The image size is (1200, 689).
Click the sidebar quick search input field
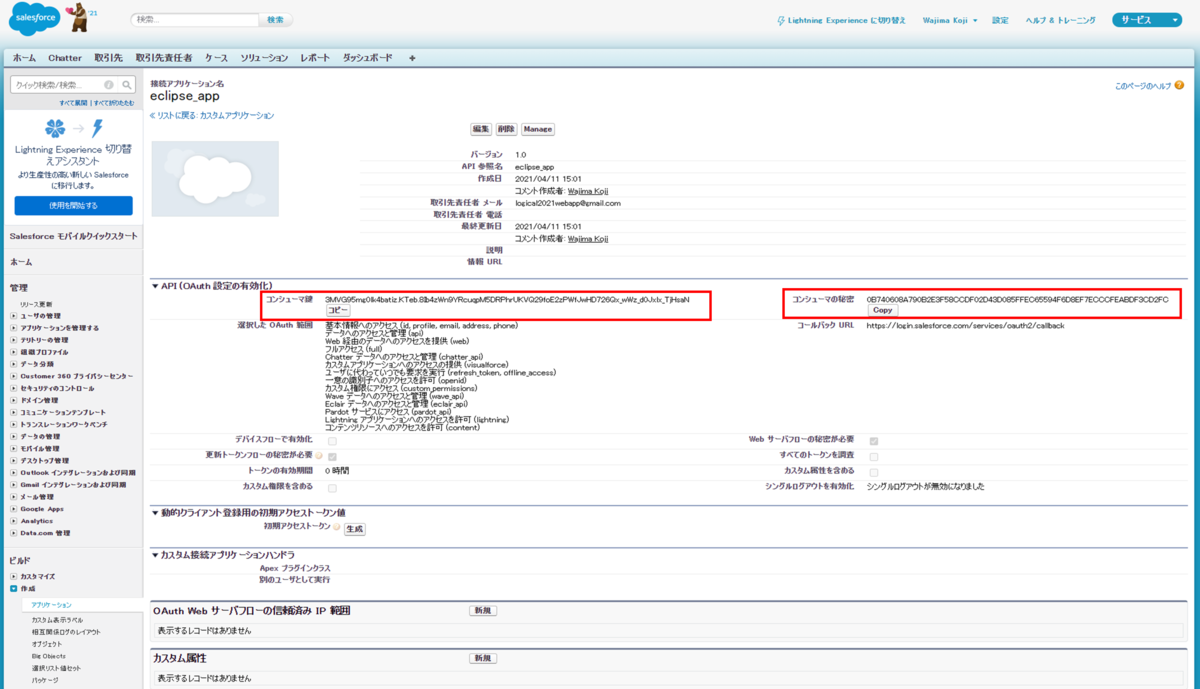(56, 85)
